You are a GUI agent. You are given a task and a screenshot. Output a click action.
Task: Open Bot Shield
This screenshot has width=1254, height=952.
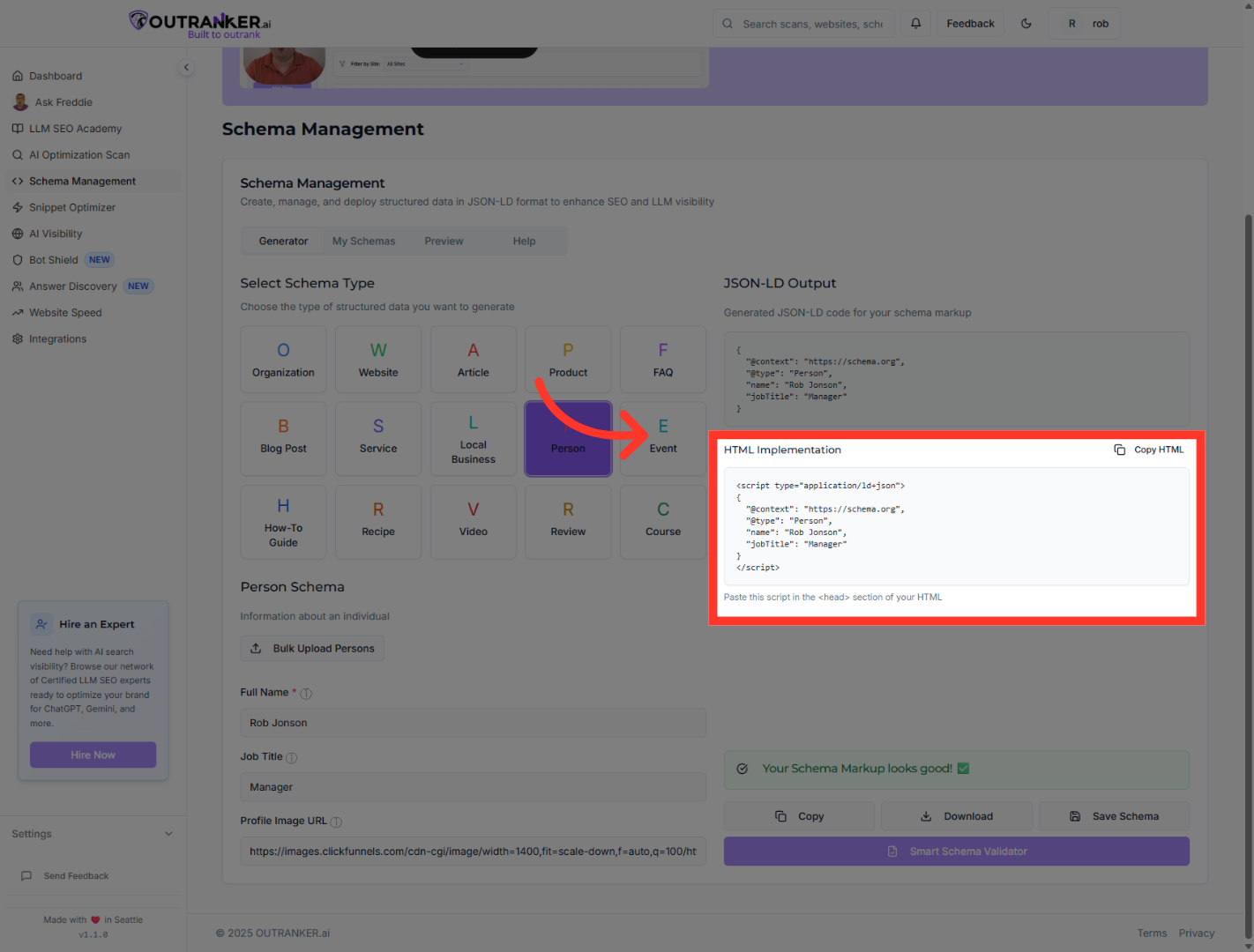[x=93, y=260]
